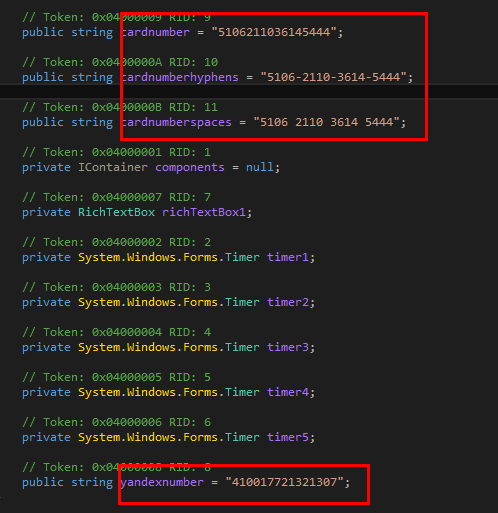
Task: Click the Token 0x04000007 RID comment
Action: tap(116, 197)
